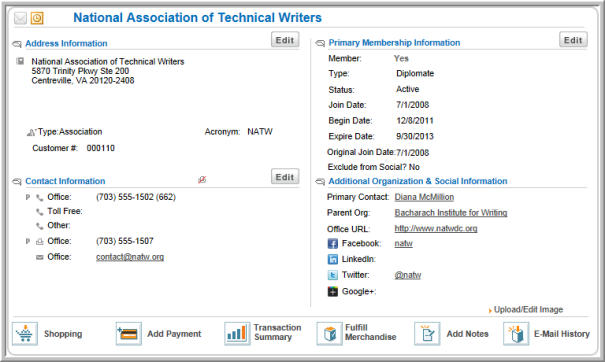Open the Bacharach Institute for Writing link
Screen dimensions: 605x362
(451, 213)
